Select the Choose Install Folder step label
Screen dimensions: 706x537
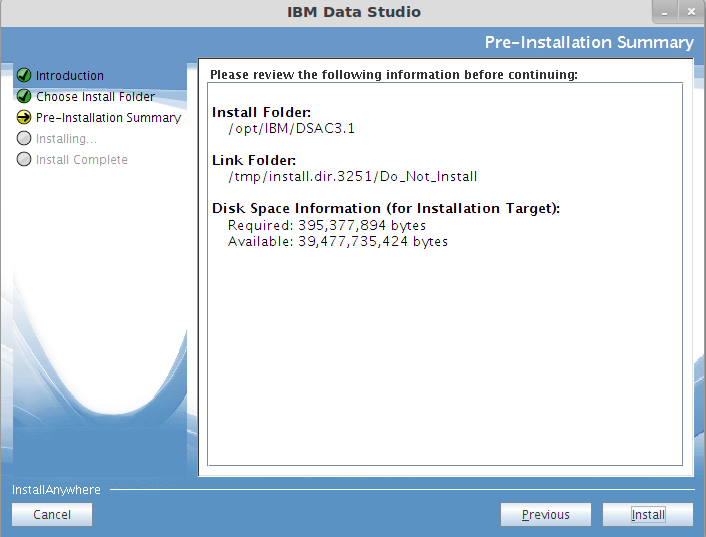tap(95, 97)
